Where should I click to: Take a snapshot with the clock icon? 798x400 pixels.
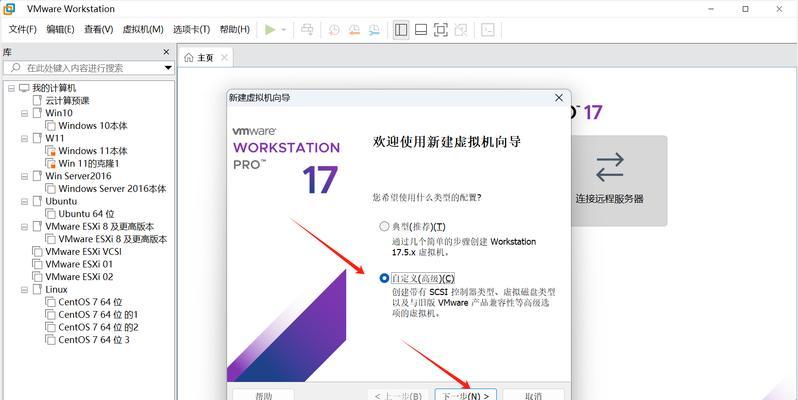(x=334, y=30)
